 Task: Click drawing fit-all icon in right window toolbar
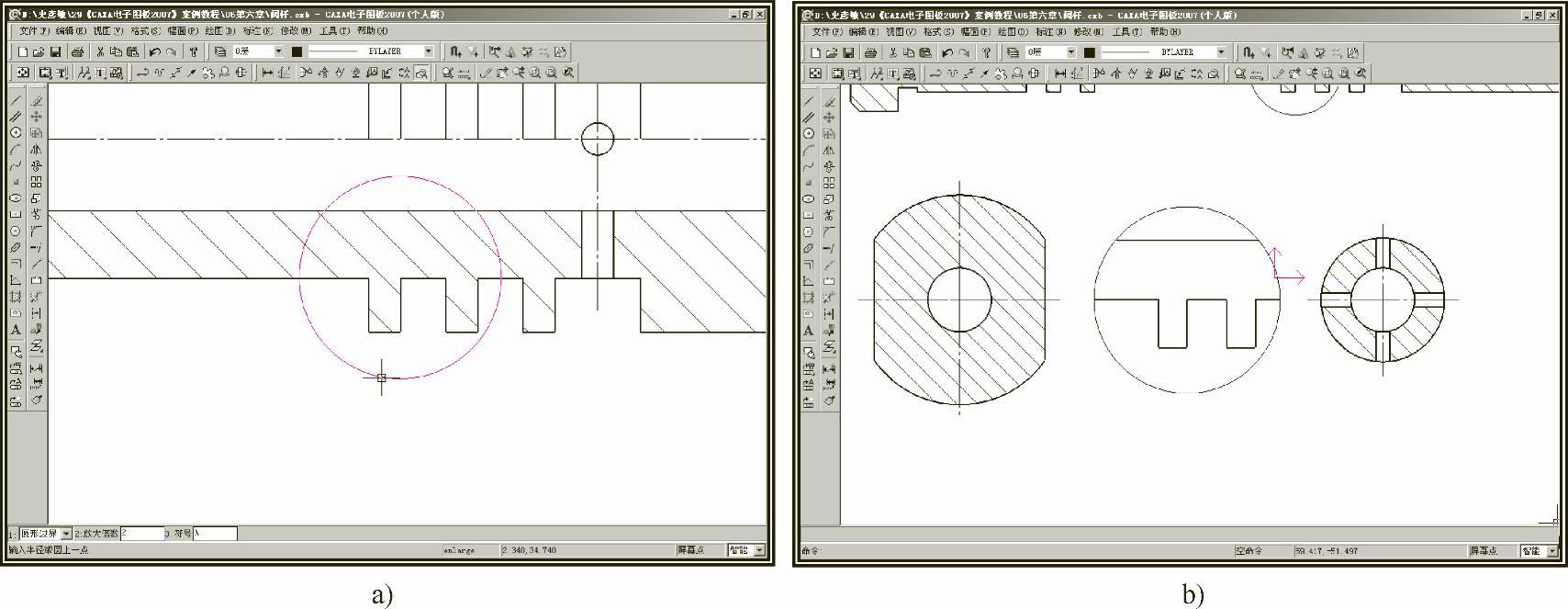pyautogui.click(x=815, y=73)
